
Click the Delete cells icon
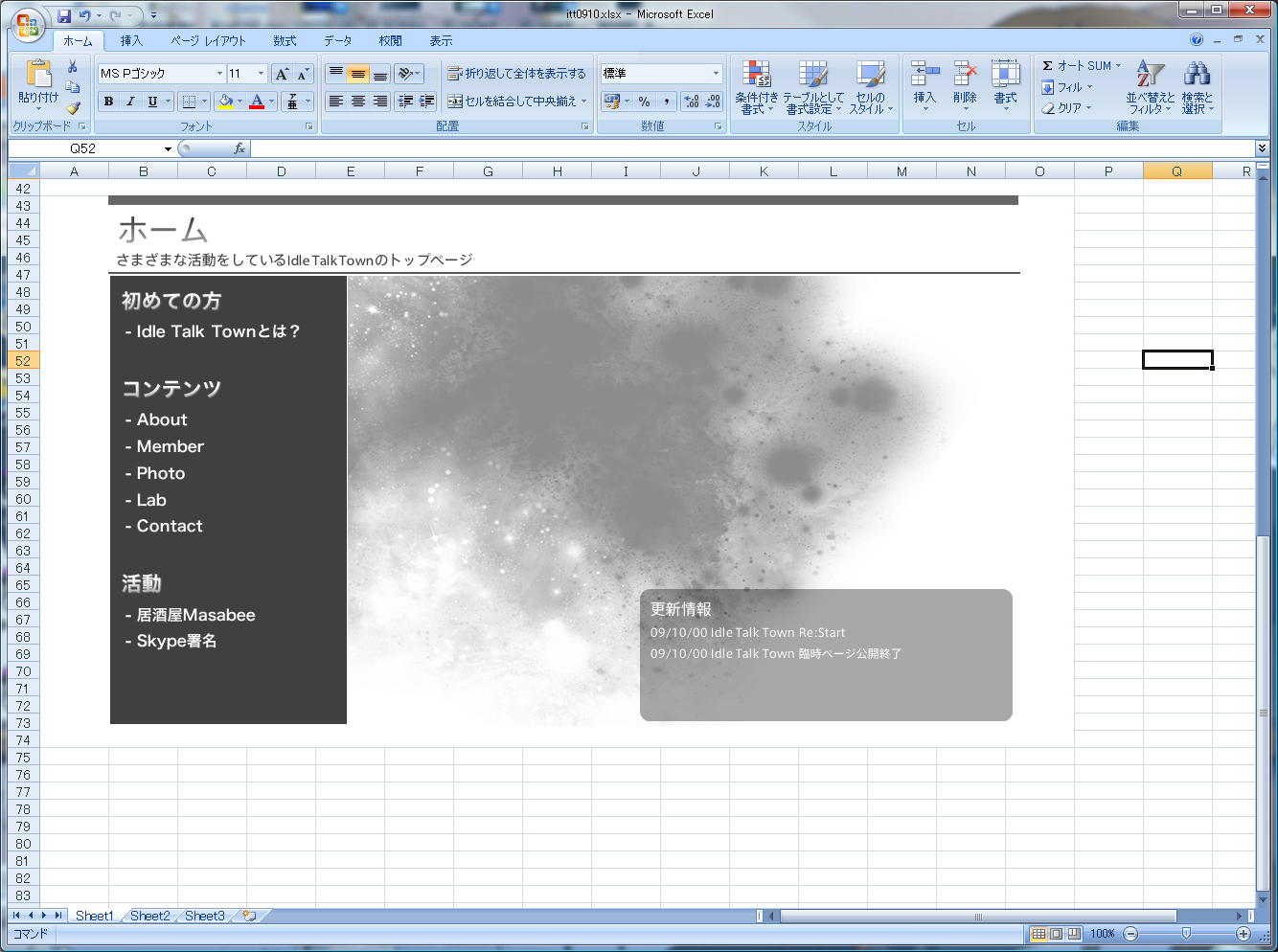coord(965,75)
